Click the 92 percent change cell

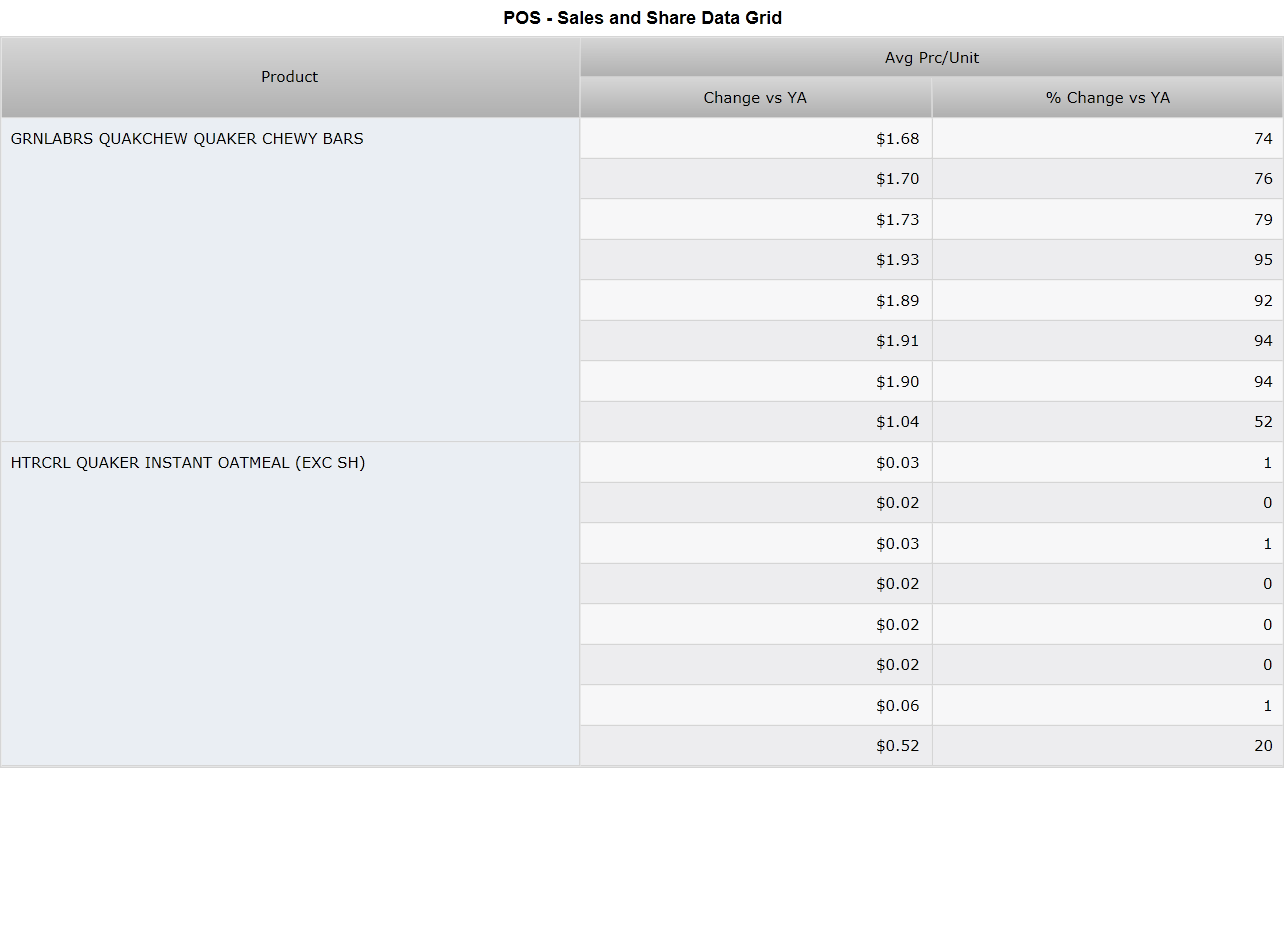[x=1108, y=301]
